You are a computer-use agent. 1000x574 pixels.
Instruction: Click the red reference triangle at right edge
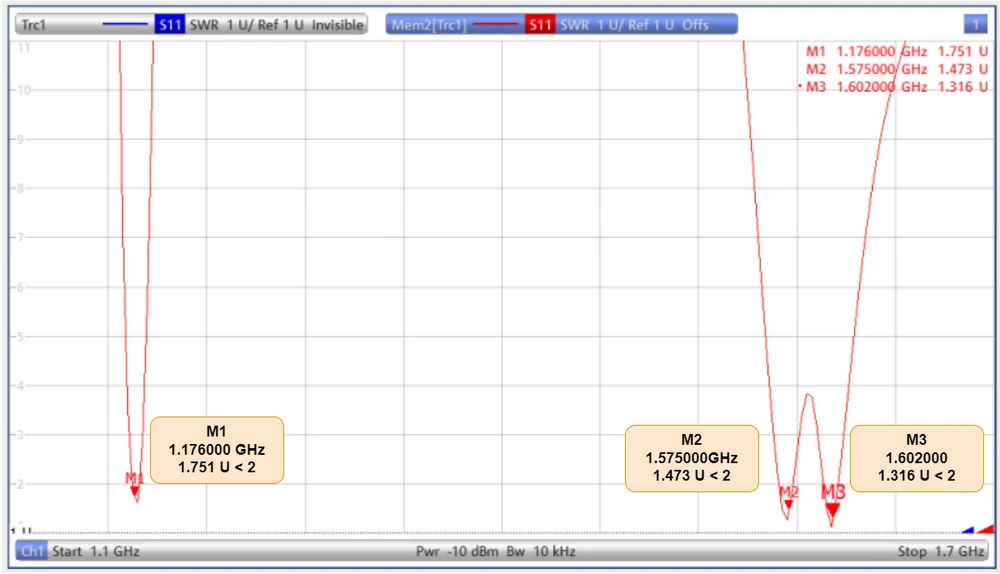coord(986,529)
